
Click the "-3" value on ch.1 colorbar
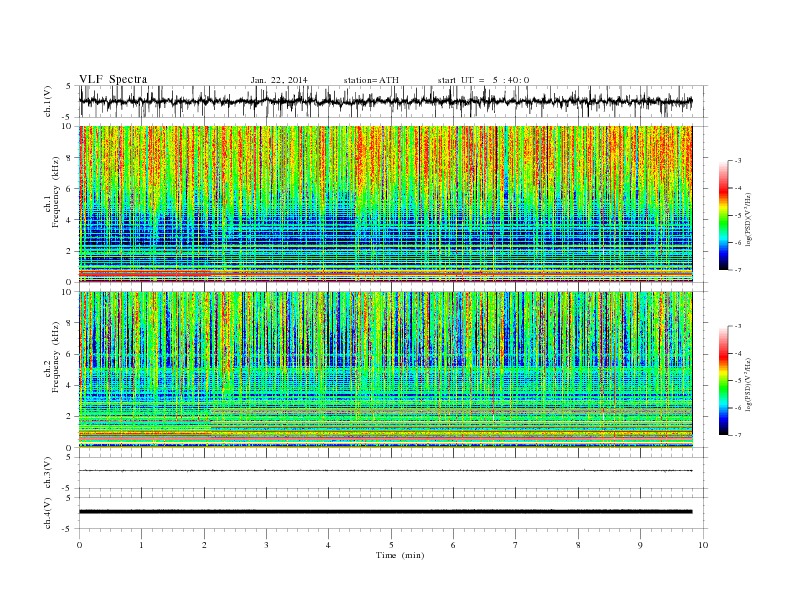[x=738, y=161]
